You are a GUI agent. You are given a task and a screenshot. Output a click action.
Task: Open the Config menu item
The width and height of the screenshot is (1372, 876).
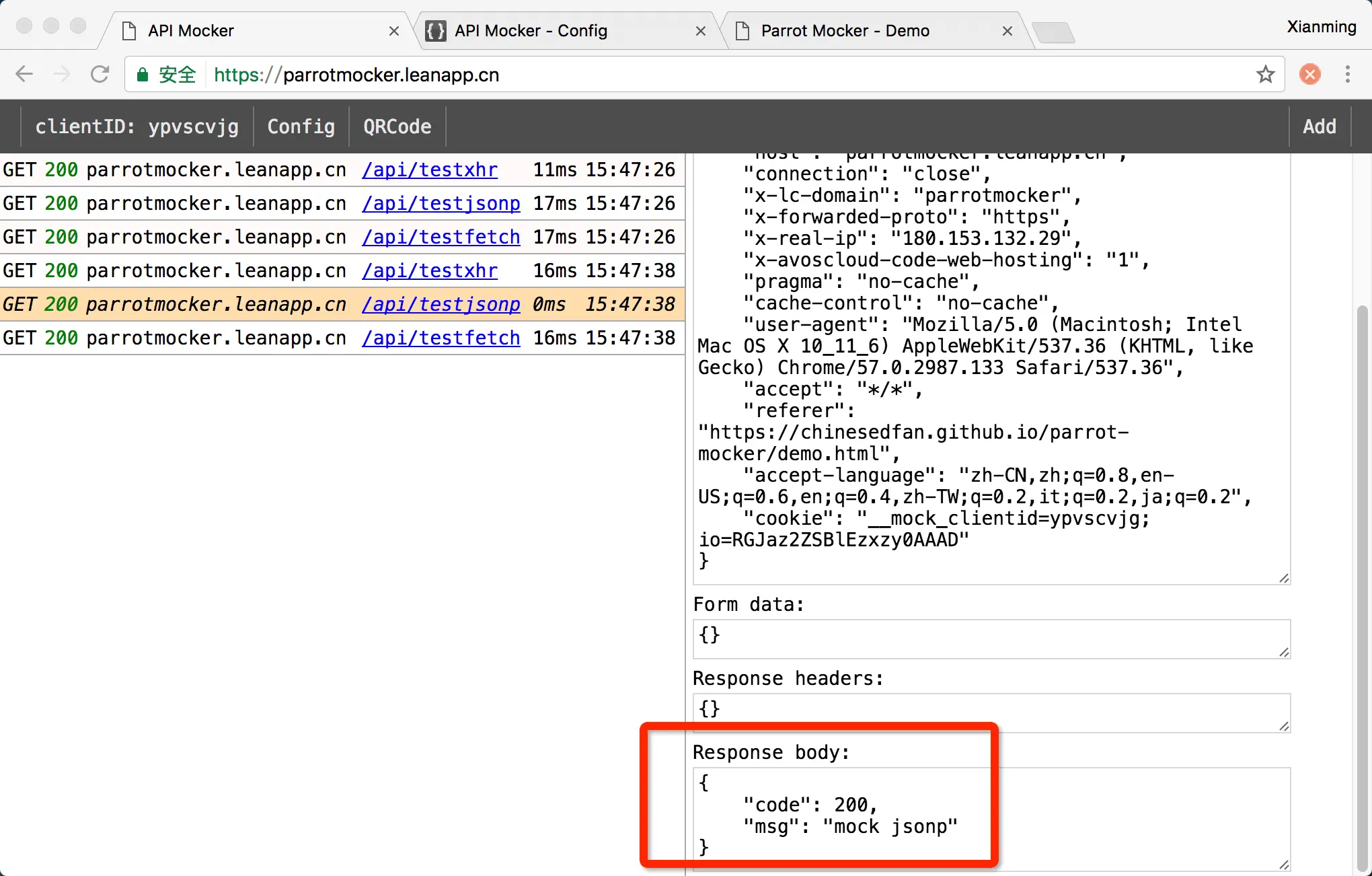pos(301,126)
